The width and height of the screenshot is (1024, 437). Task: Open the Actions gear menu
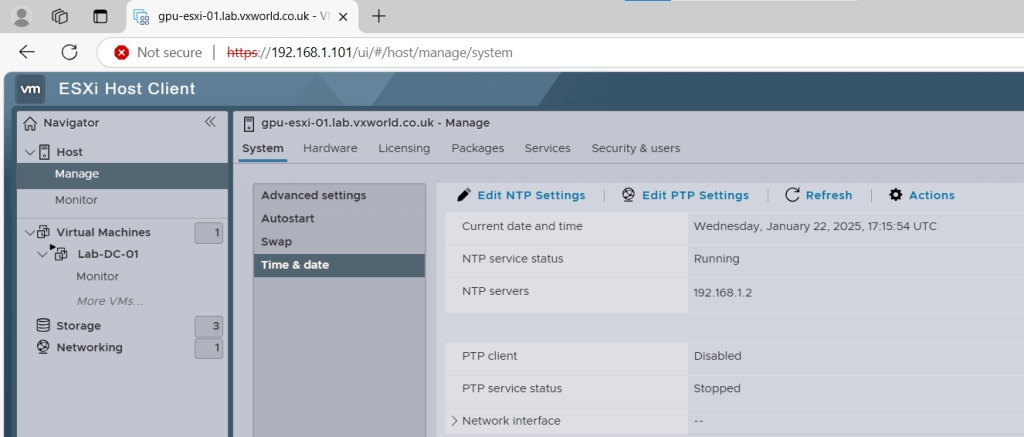[x=921, y=195]
